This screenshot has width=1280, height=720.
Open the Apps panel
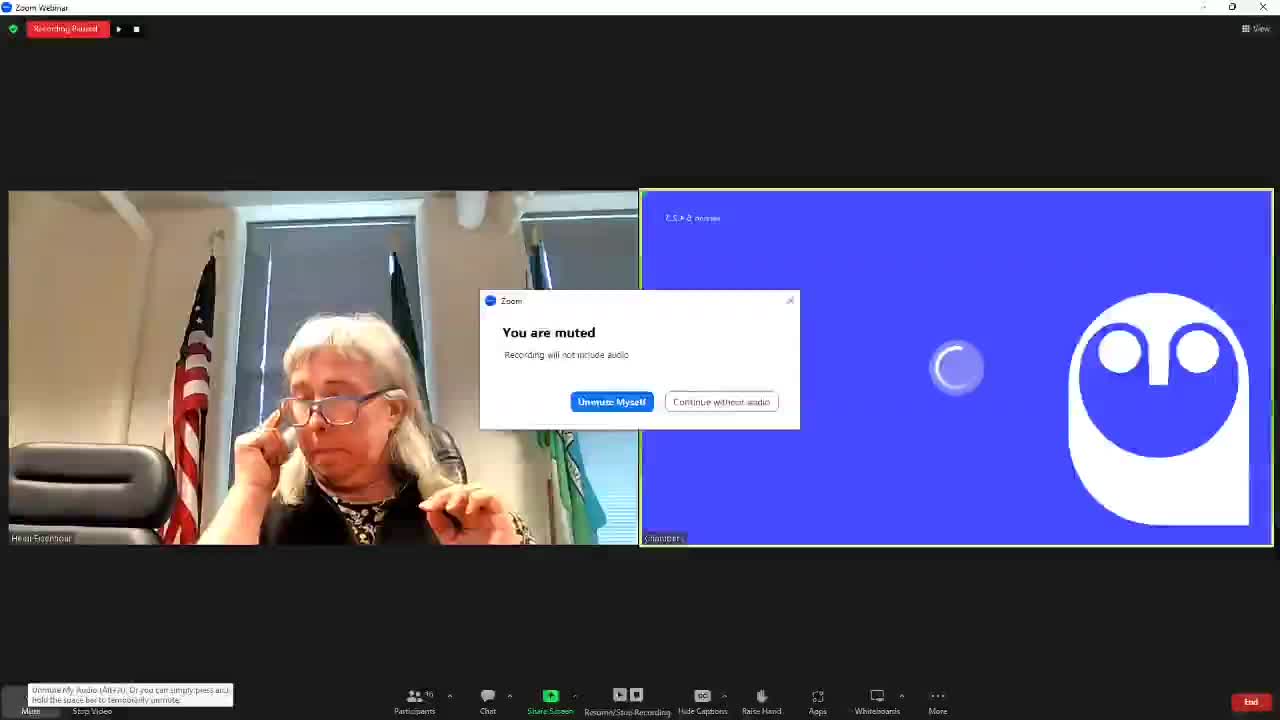[818, 700]
